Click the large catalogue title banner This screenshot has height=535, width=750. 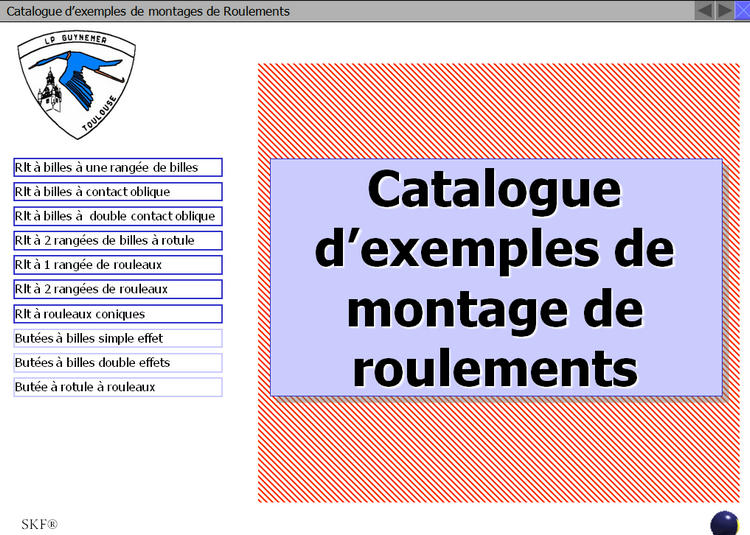(x=496, y=277)
